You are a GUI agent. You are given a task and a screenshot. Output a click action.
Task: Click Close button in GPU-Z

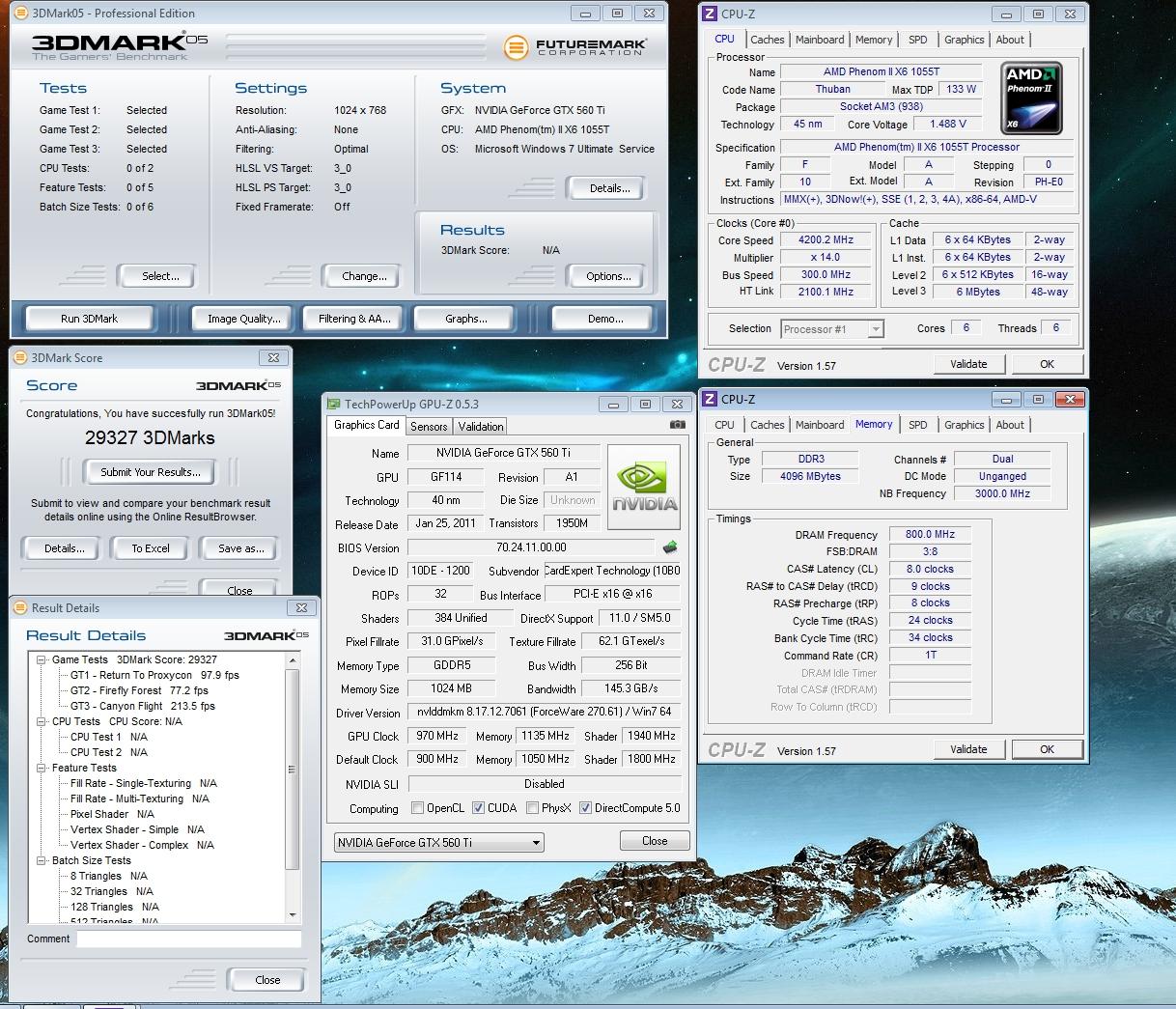(x=655, y=841)
